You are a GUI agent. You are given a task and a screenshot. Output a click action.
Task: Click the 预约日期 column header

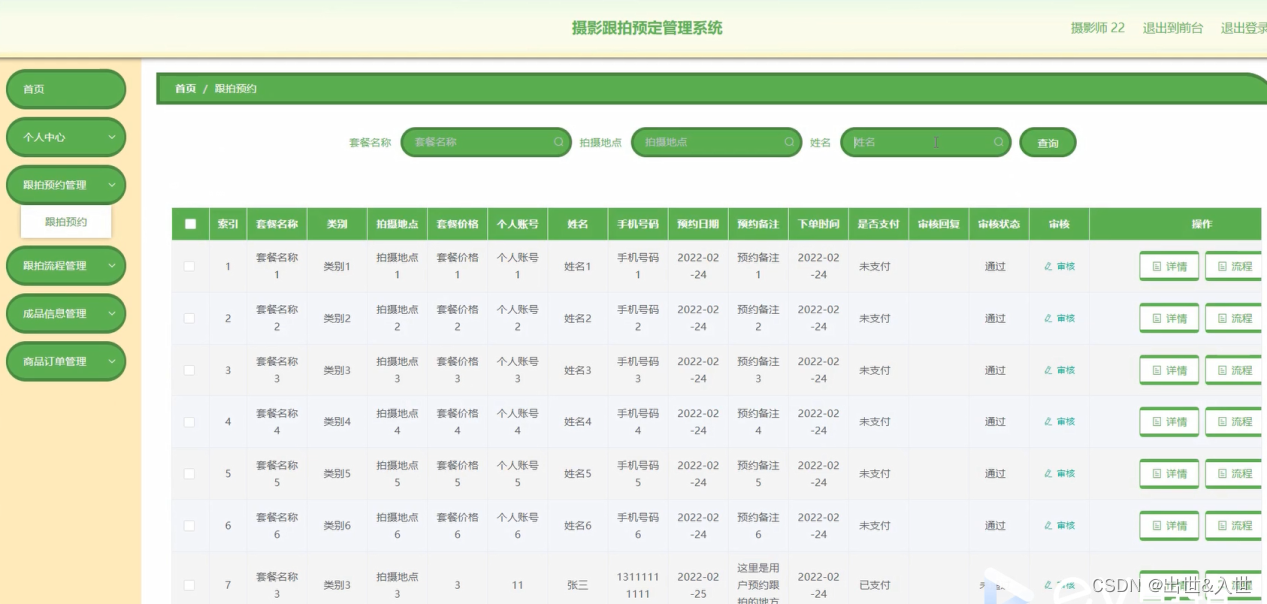pyautogui.click(x=698, y=224)
